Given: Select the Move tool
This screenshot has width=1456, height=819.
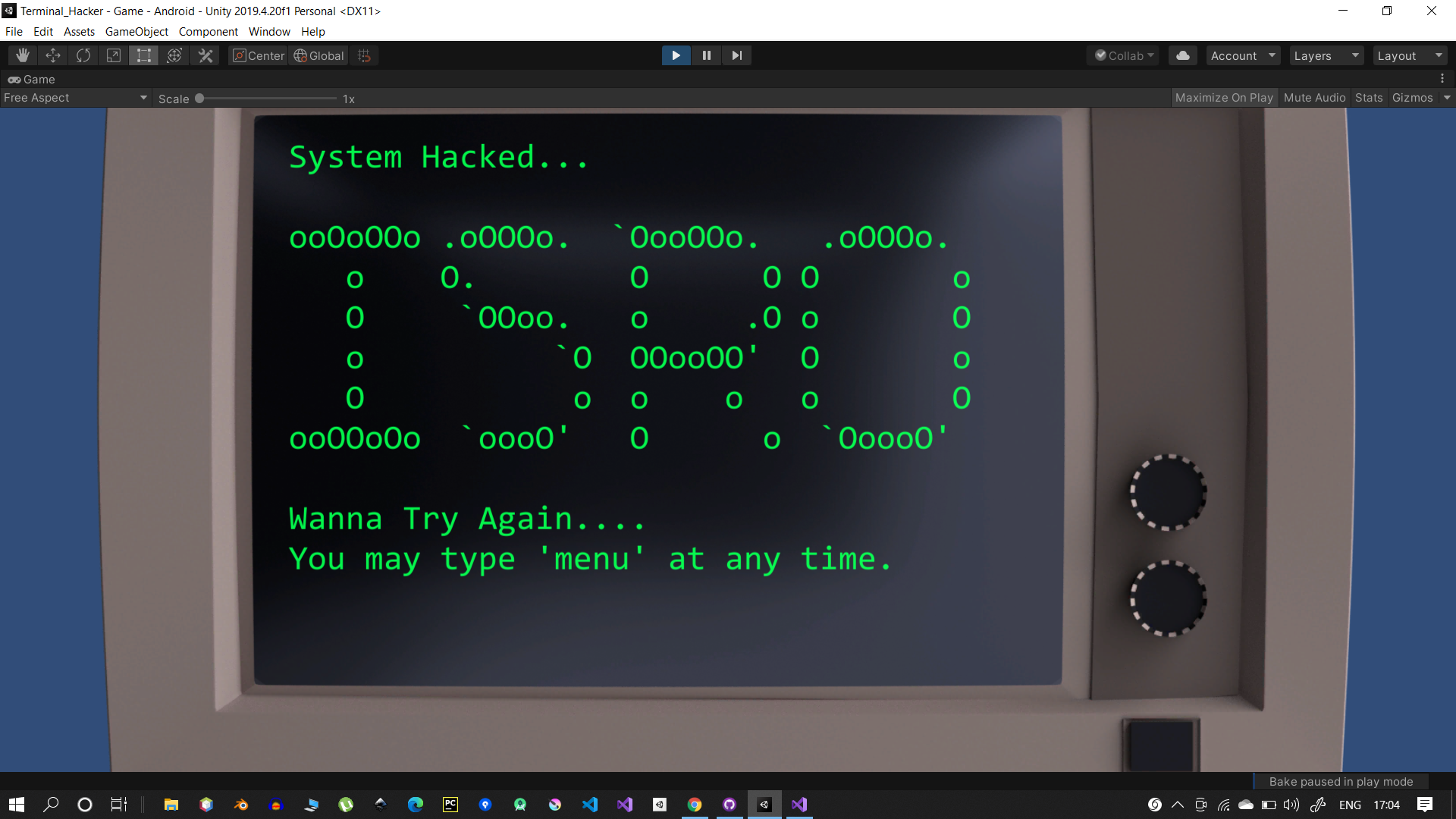Looking at the screenshot, I should [52, 55].
